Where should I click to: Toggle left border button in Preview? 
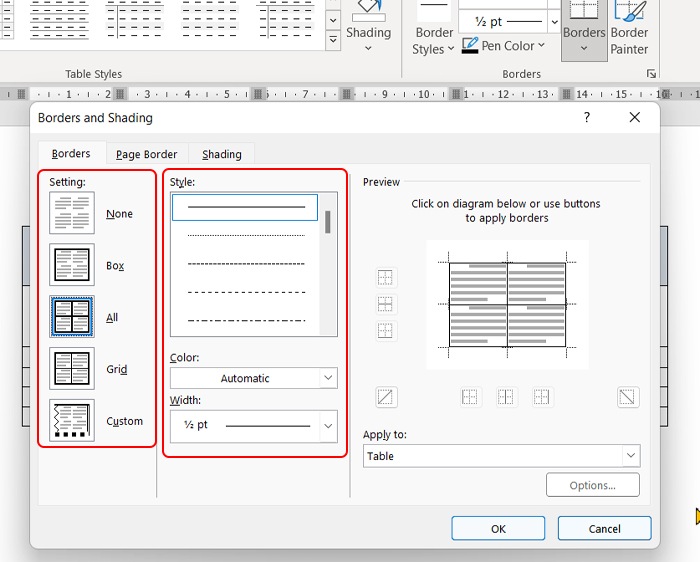(x=470, y=397)
